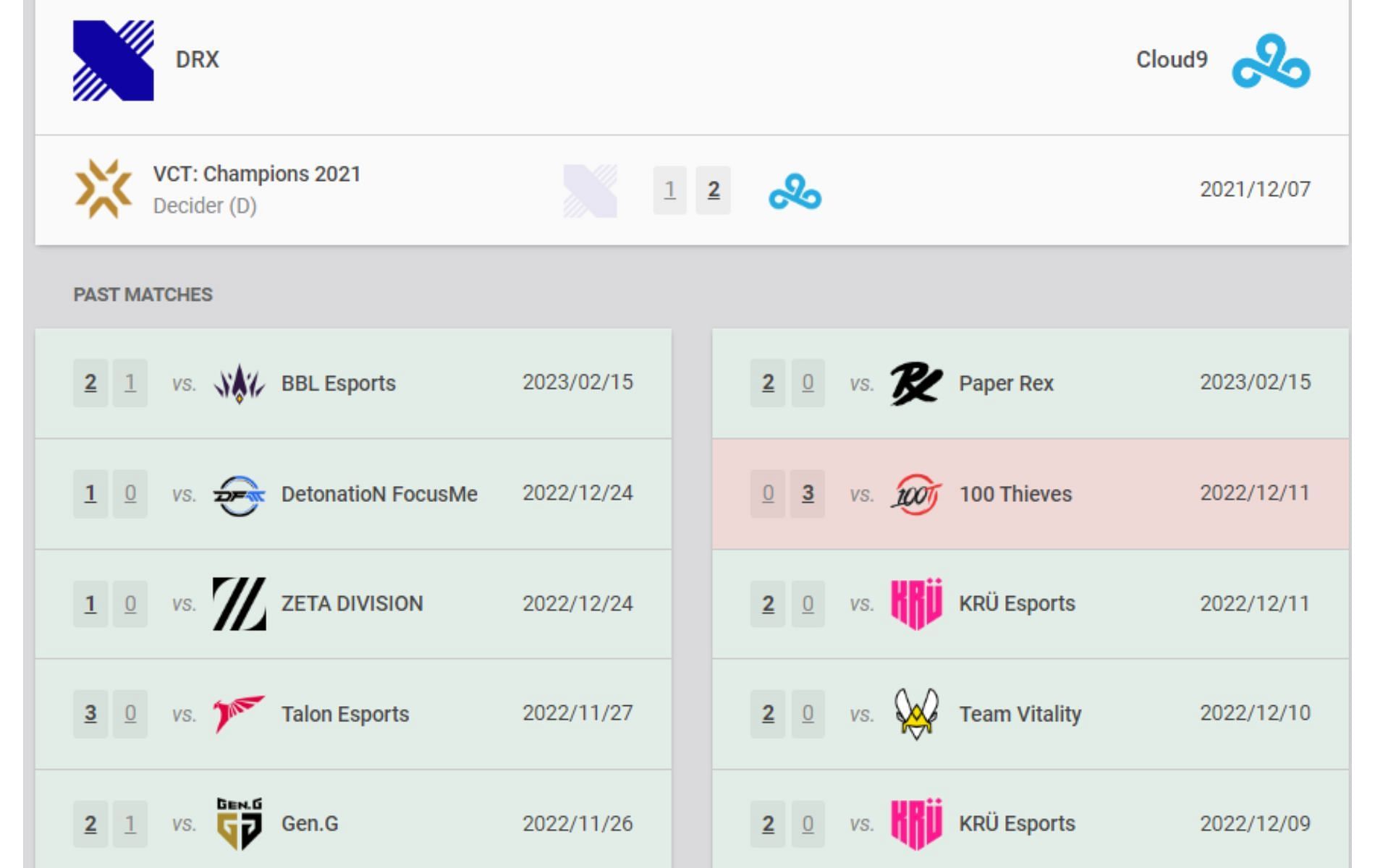Click date 2023/02/15 in Paper Rex row
Image resolution: width=1375 pixels, height=868 pixels.
1255,382
